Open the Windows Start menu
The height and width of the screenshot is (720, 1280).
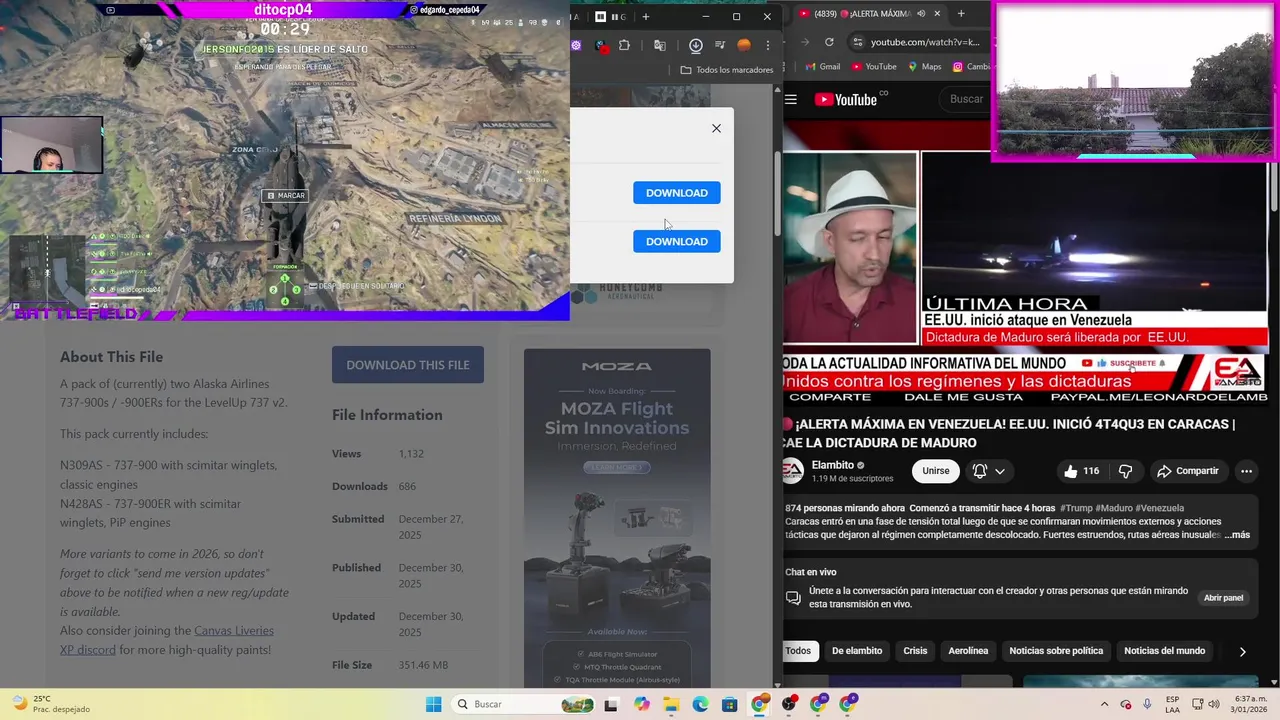(x=433, y=704)
